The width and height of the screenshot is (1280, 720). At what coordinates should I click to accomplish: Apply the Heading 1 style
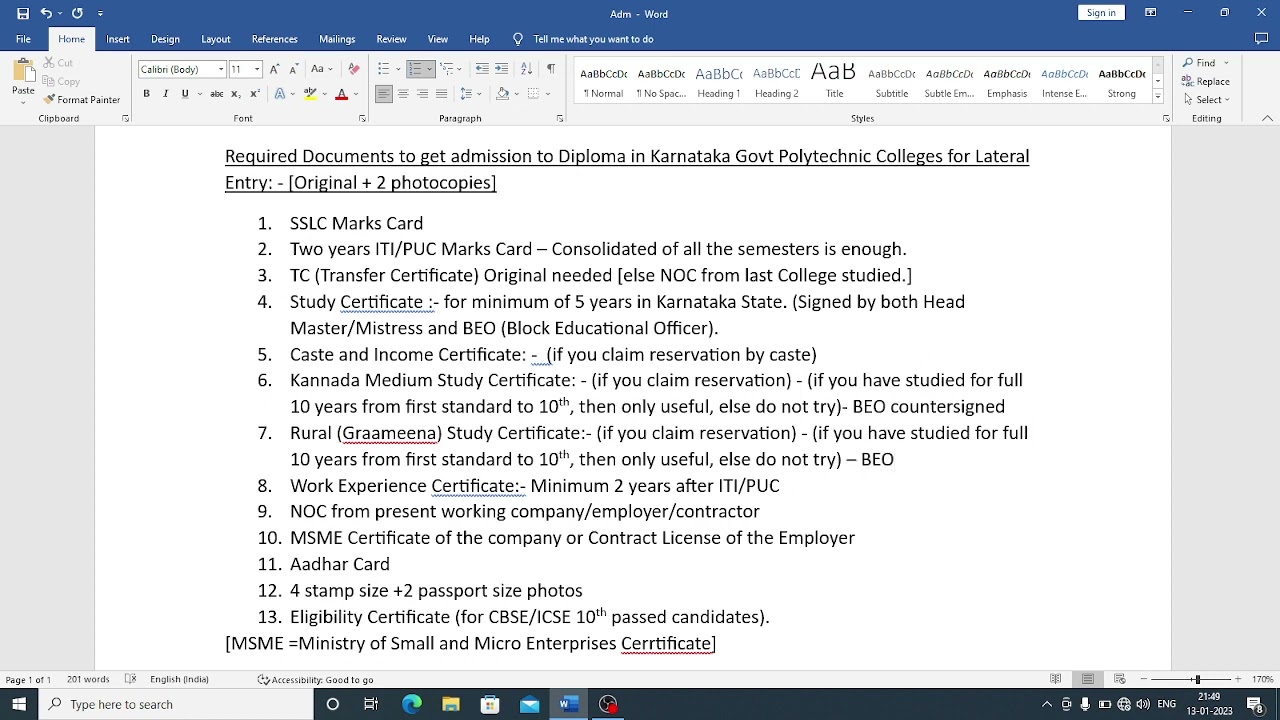(x=719, y=82)
